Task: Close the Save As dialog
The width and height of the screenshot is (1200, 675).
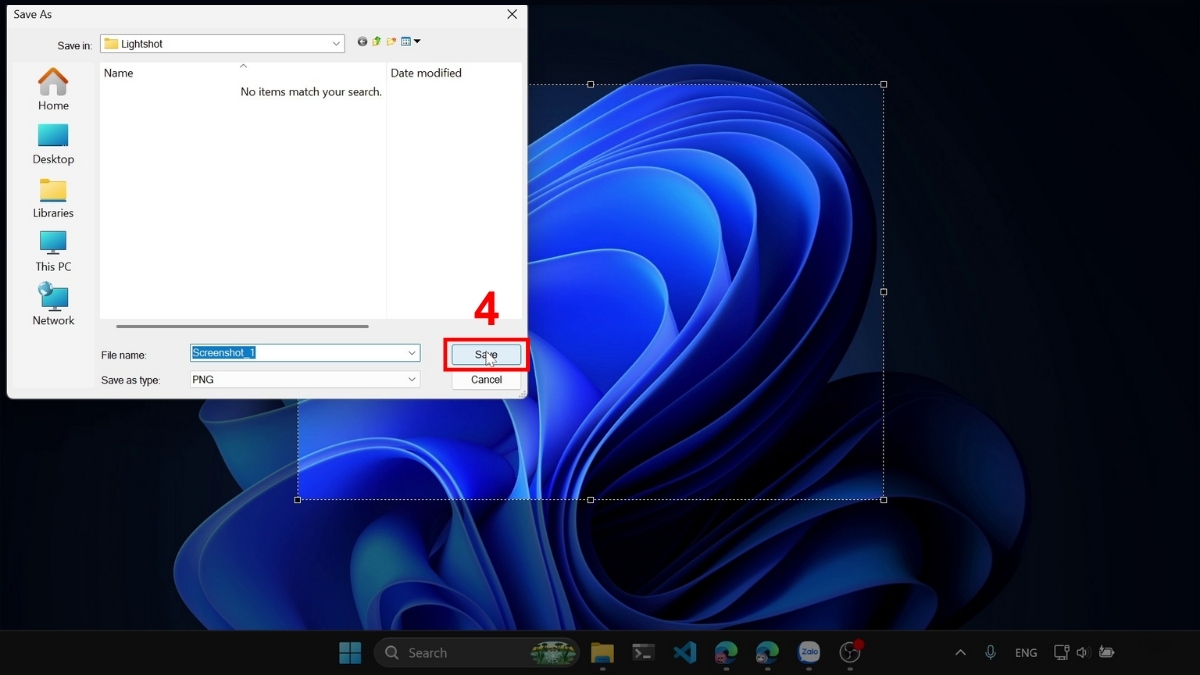Action: tap(512, 14)
